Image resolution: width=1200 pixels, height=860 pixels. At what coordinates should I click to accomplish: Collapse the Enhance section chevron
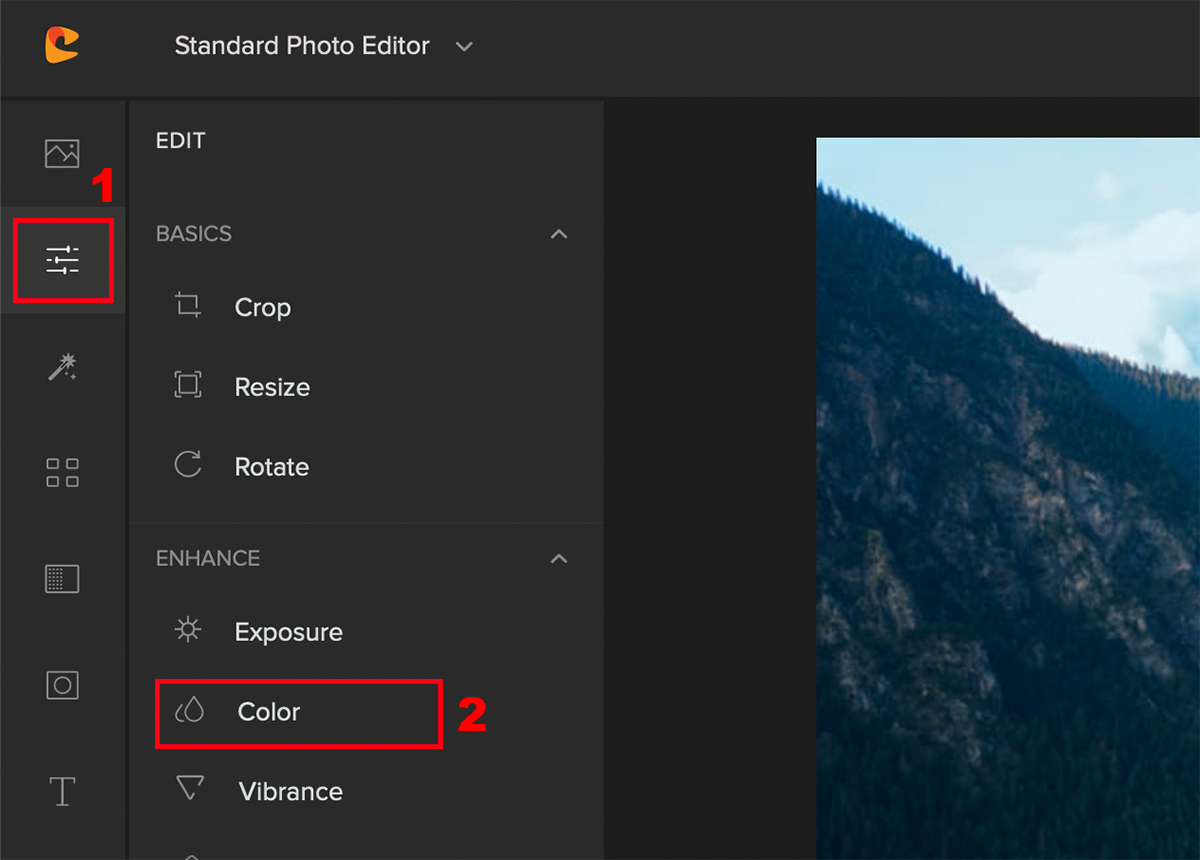(559, 558)
